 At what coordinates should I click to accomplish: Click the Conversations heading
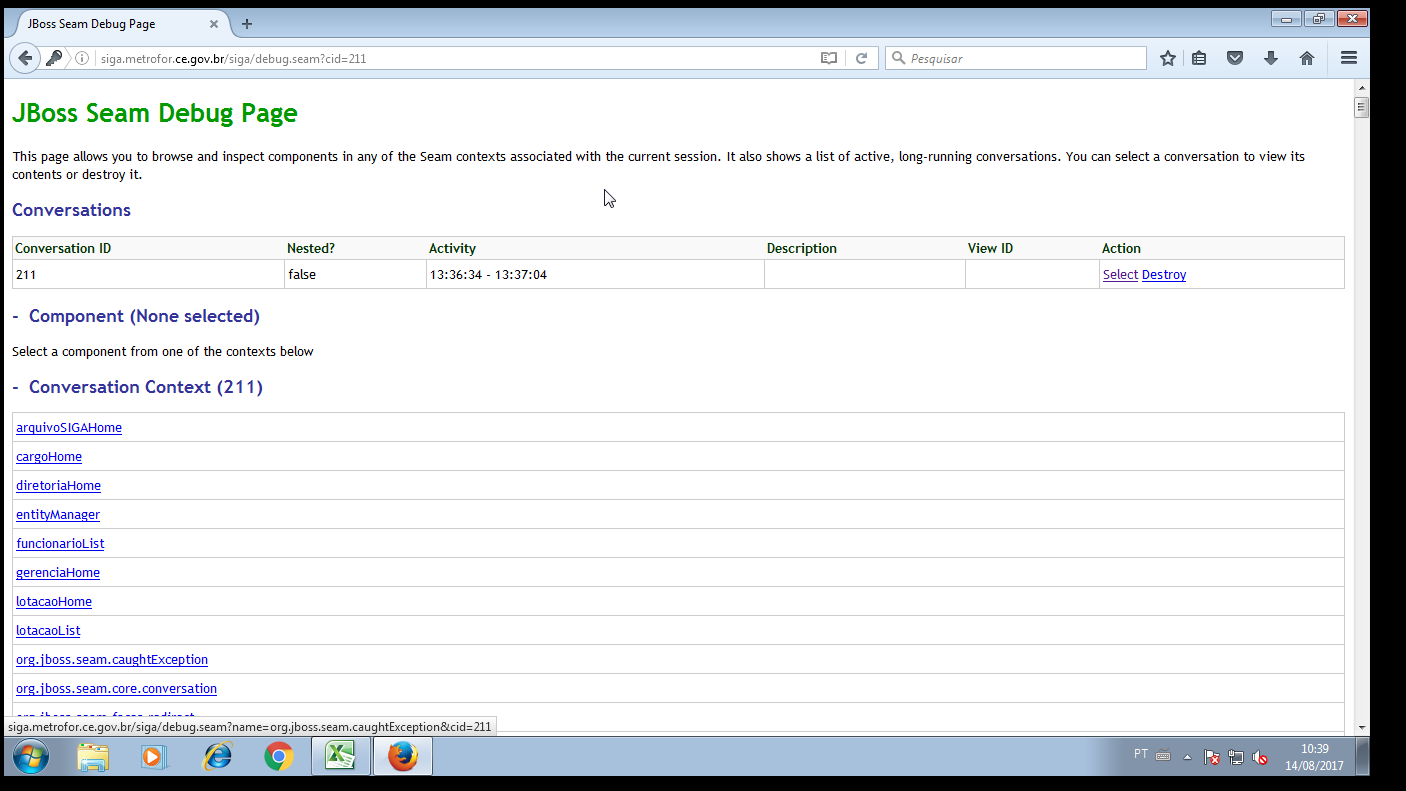pos(71,210)
